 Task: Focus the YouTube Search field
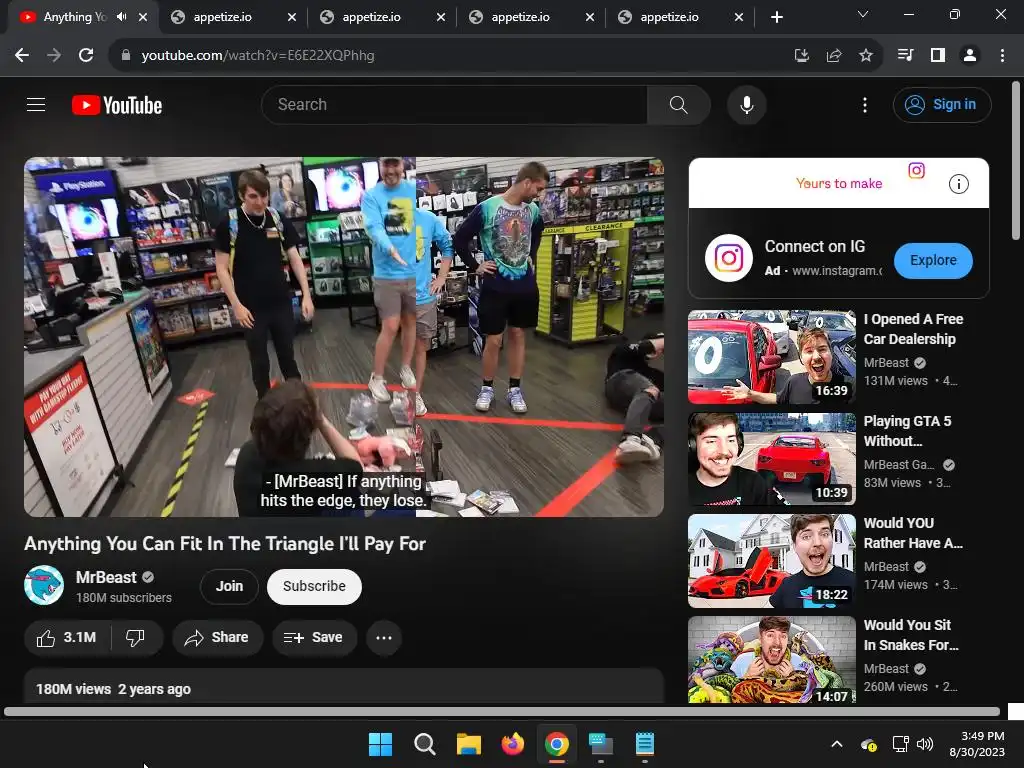tap(455, 104)
